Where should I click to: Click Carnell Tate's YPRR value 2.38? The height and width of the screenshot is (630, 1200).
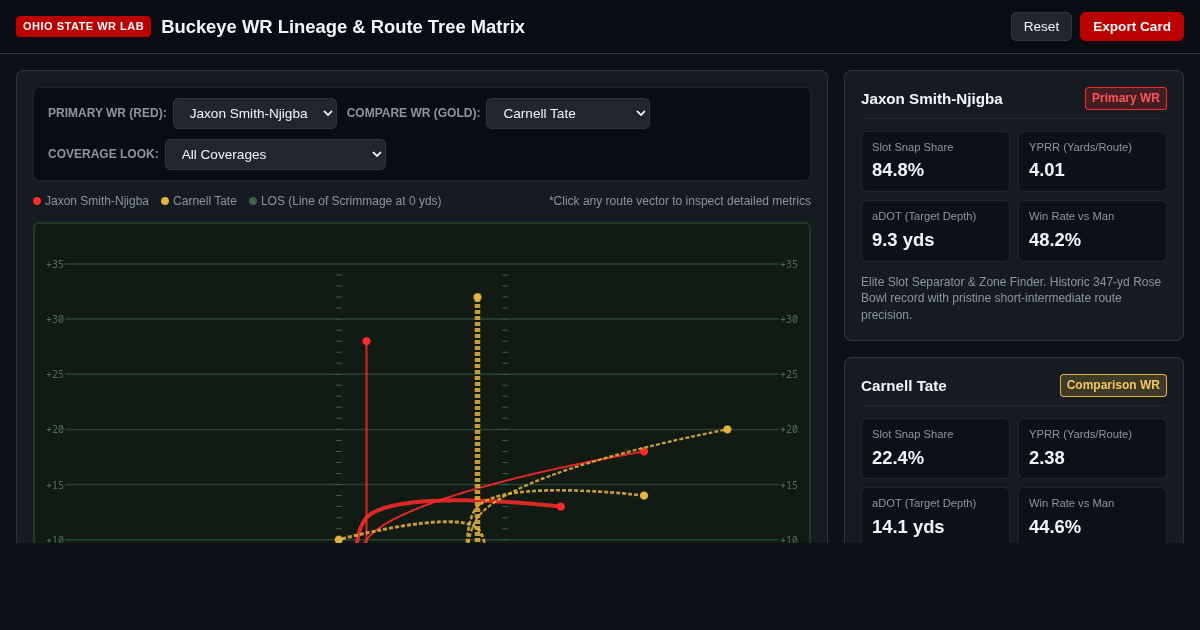point(1047,457)
